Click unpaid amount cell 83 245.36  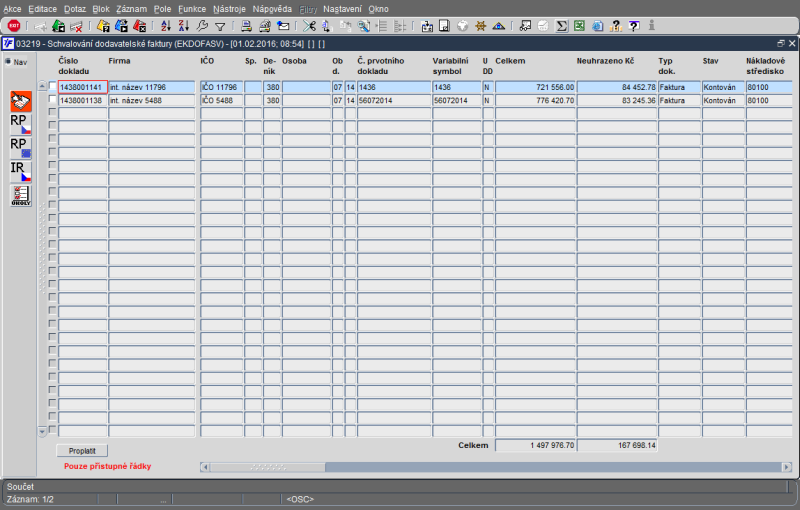tap(617, 100)
